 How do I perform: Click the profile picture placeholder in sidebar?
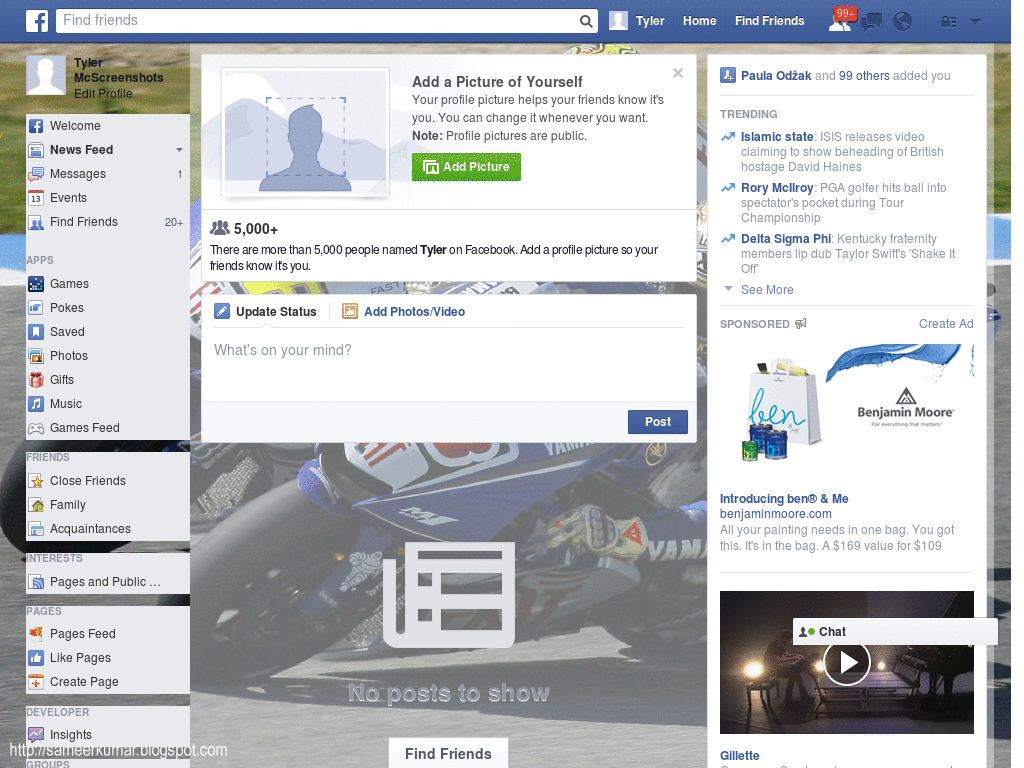click(x=46, y=75)
